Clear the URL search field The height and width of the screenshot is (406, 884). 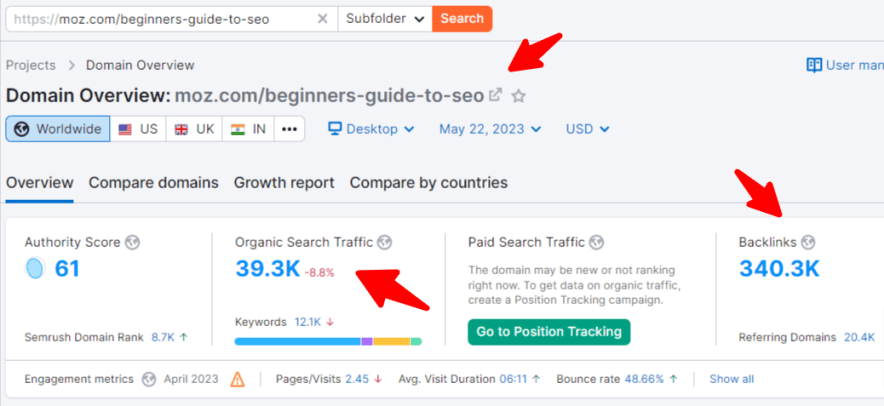pos(322,19)
